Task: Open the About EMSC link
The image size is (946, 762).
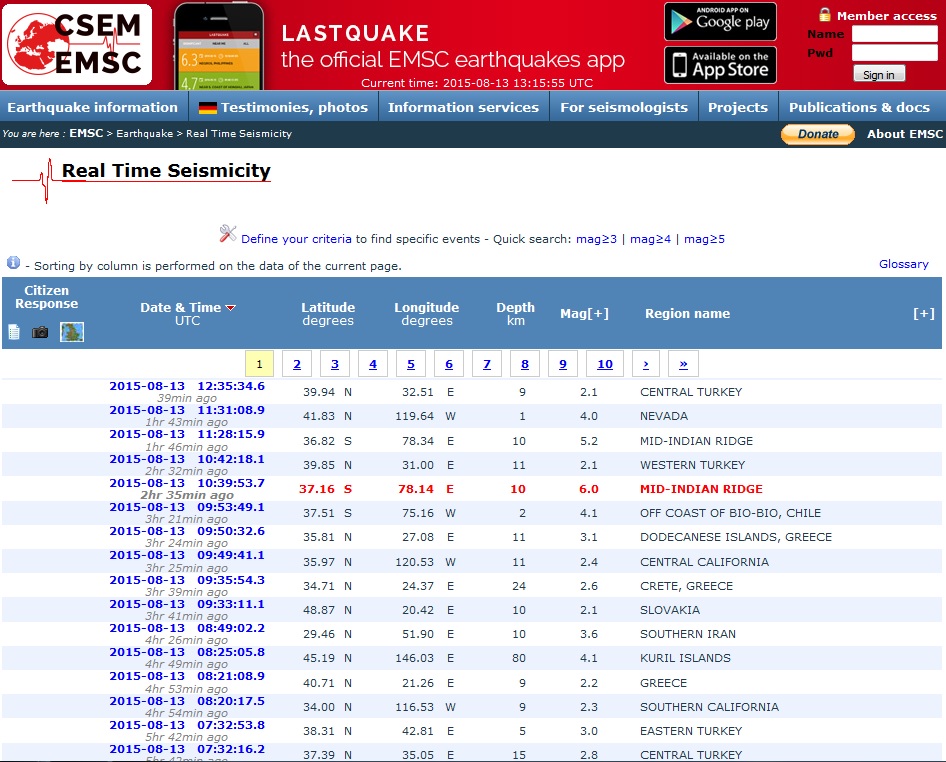Action: click(x=904, y=134)
